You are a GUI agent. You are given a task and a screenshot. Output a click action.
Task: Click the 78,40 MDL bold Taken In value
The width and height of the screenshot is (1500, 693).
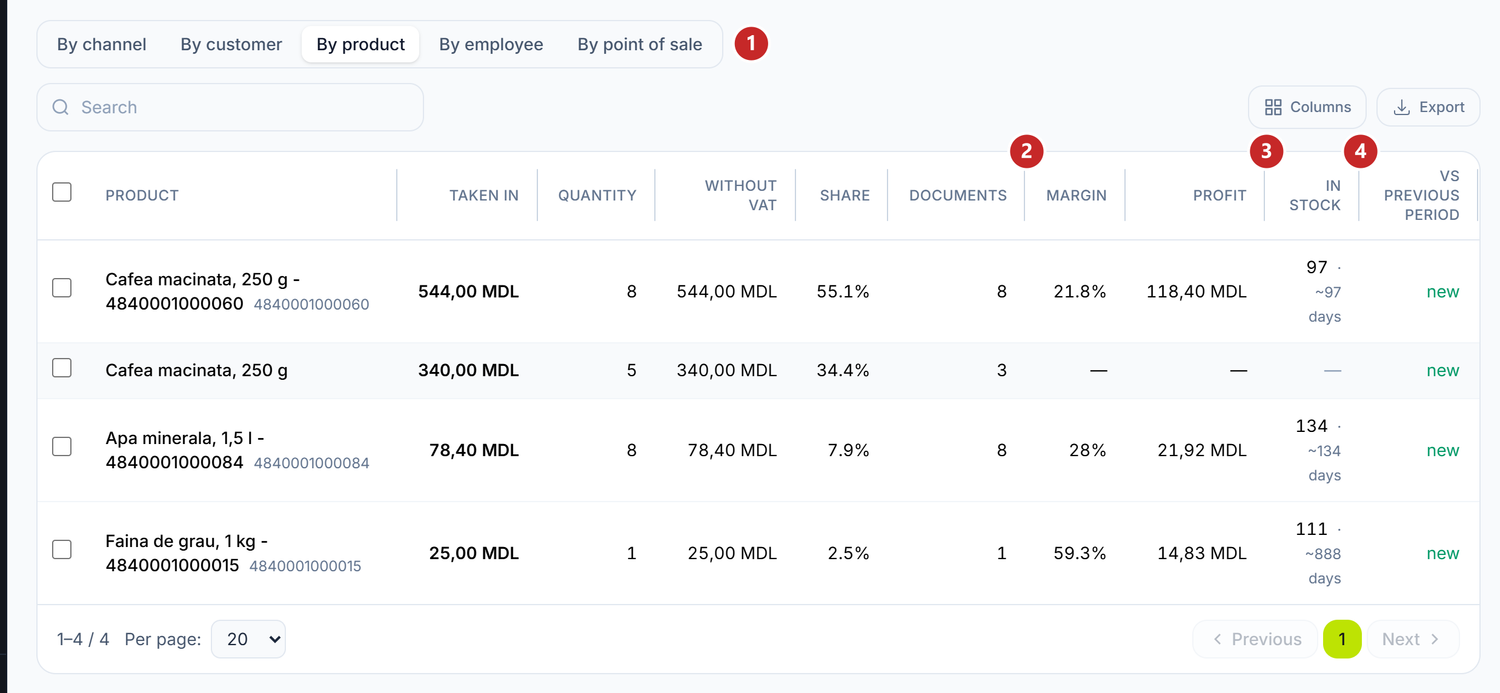tap(474, 450)
